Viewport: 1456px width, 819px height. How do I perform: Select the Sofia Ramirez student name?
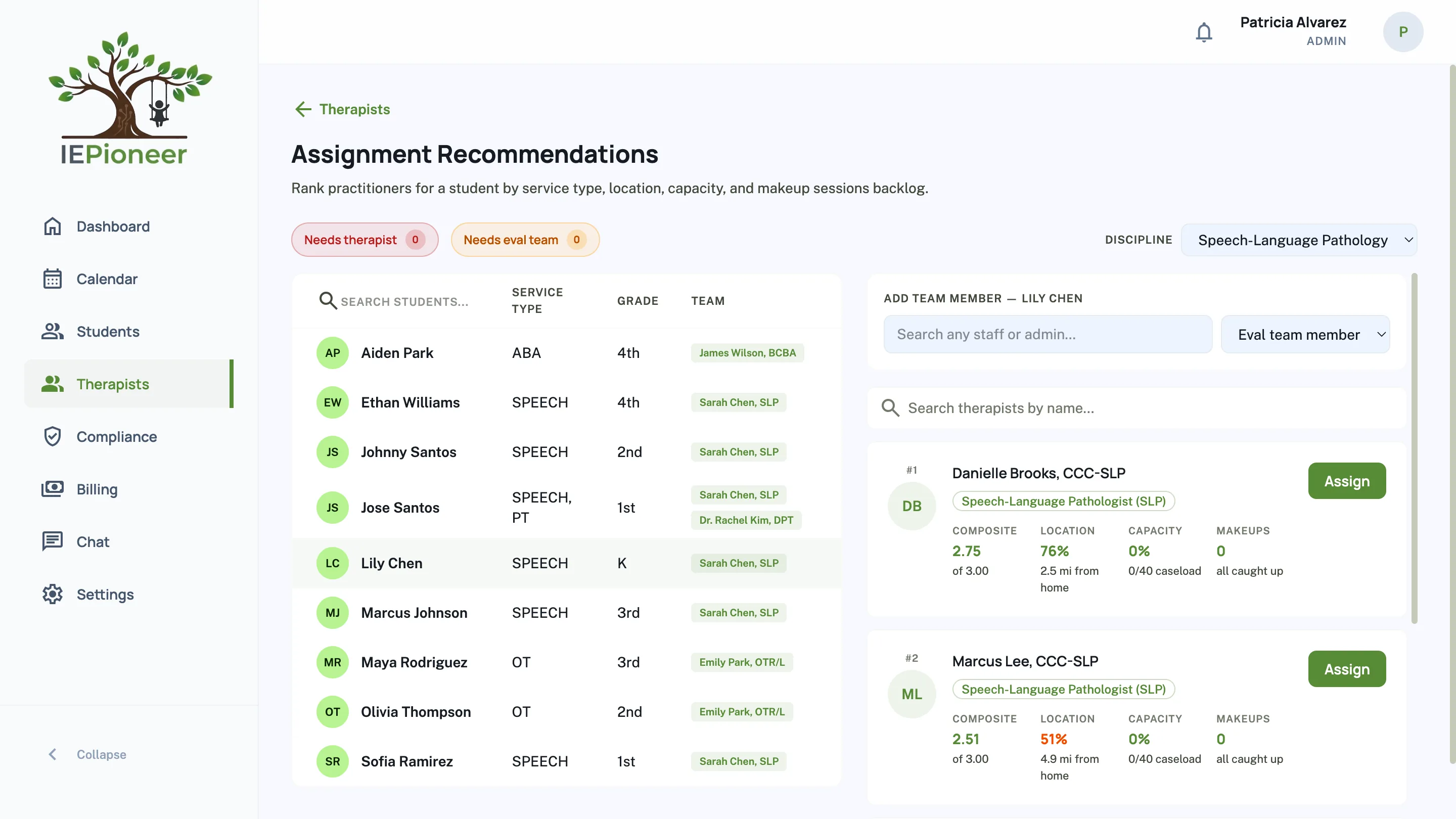406,762
